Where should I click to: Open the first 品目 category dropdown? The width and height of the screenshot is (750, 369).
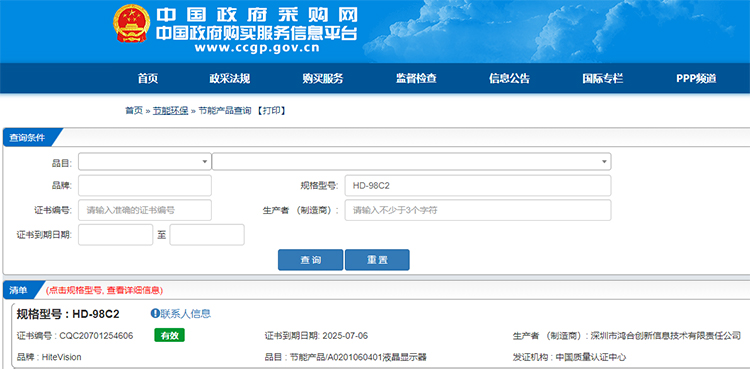tap(144, 161)
